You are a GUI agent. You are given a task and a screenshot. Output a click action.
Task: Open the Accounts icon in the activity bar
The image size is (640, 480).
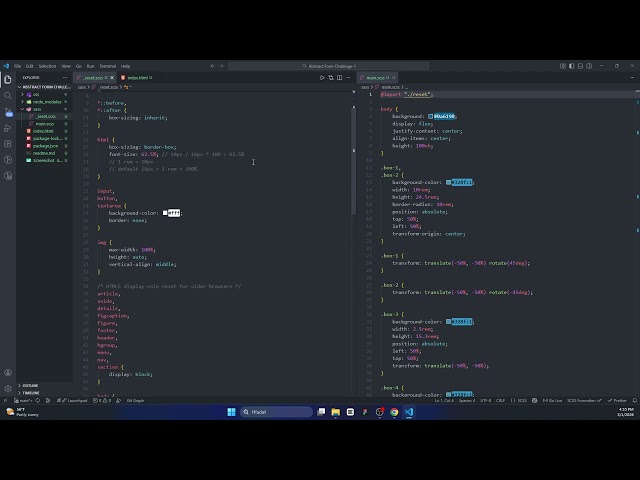(x=8, y=373)
